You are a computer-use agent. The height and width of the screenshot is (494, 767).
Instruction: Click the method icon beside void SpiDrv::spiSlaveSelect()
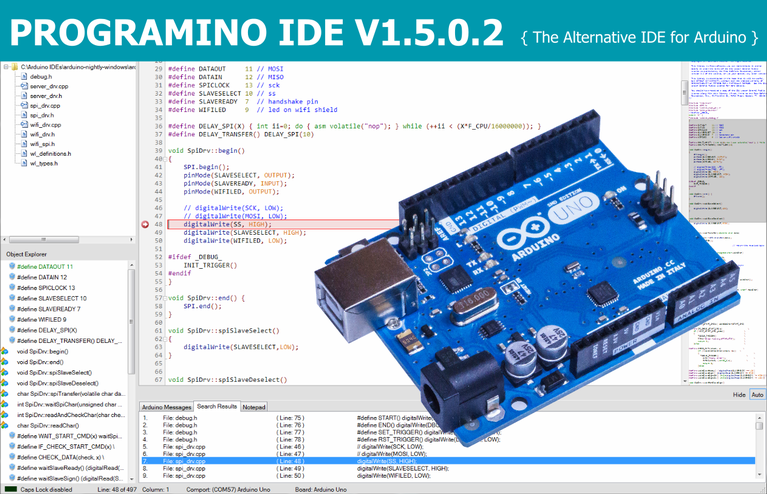pyautogui.click(x=5, y=372)
